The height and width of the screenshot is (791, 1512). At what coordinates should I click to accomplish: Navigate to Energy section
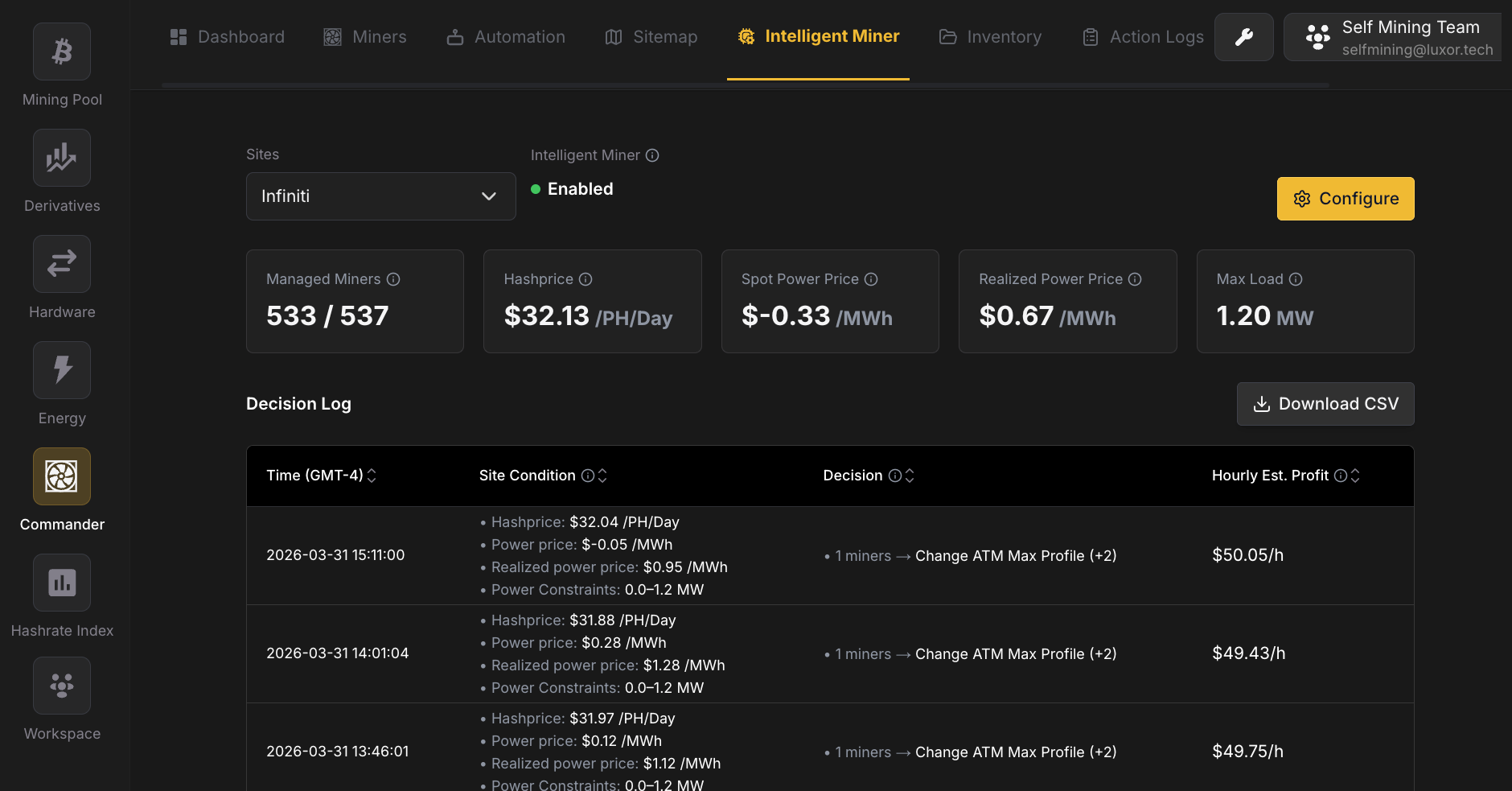coord(61,383)
